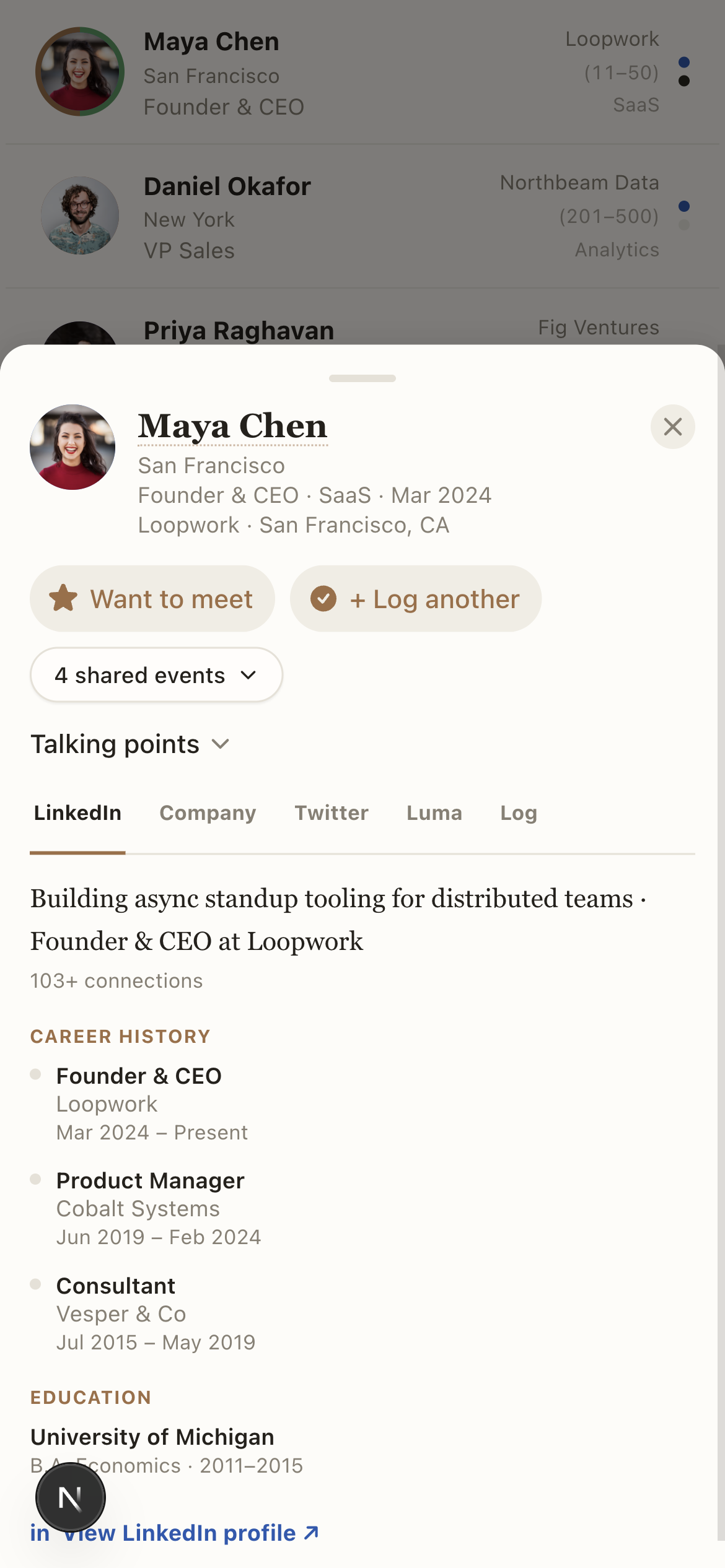Image resolution: width=725 pixels, height=1568 pixels.
Task: Open the Next.js dev tools N badge
Action: click(x=71, y=1498)
